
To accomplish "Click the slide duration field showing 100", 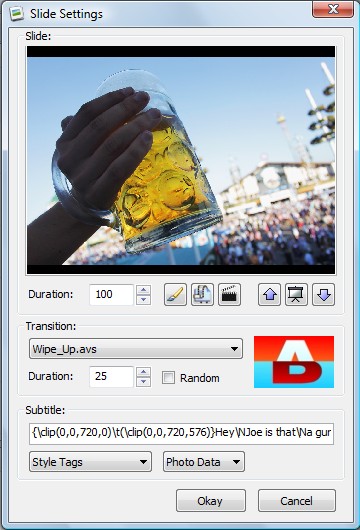I will click(112, 294).
